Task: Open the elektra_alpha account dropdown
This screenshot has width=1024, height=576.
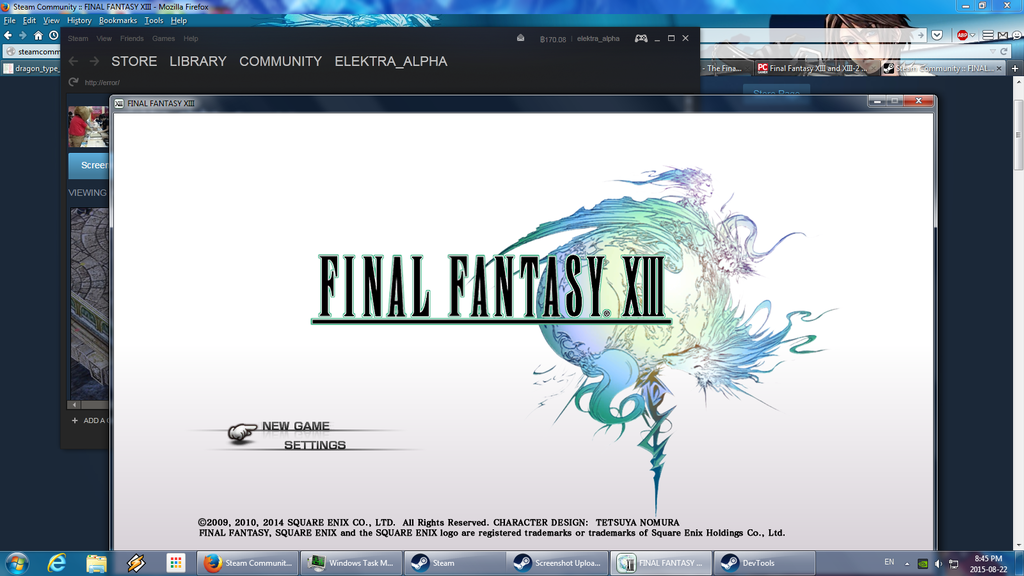Action: 598,39
